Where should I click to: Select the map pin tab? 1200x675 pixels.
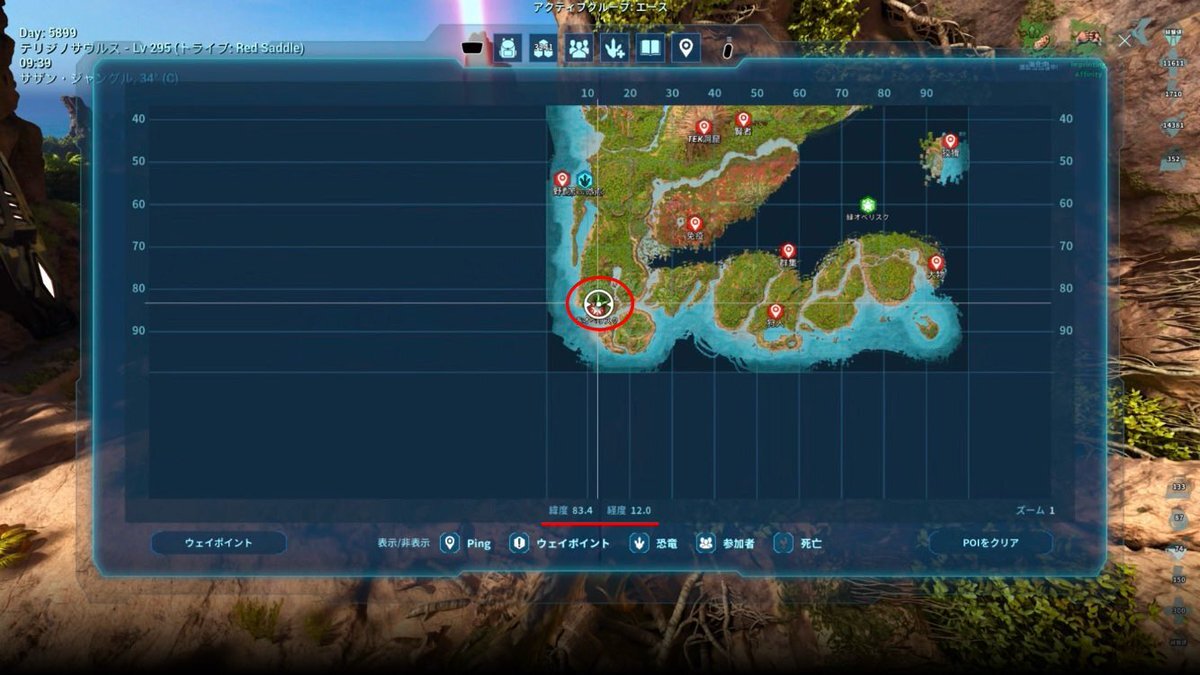coord(686,48)
